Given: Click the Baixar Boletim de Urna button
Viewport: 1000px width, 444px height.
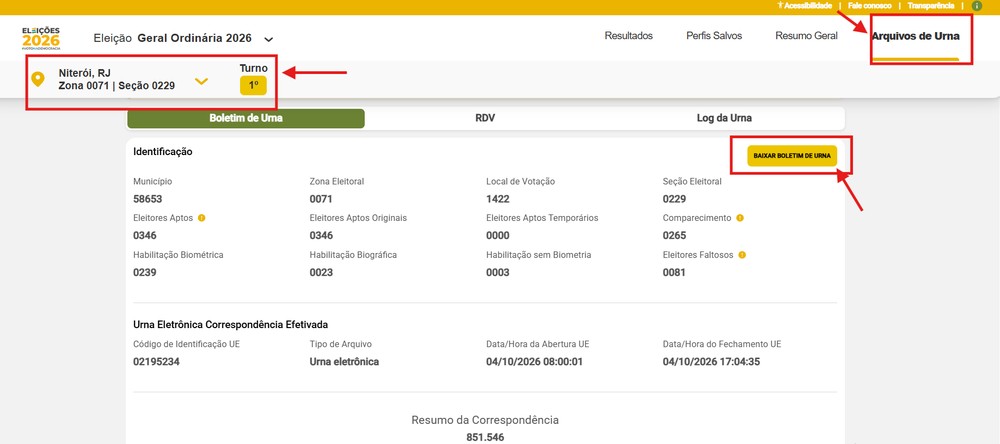Looking at the screenshot, I should point(791,156).
